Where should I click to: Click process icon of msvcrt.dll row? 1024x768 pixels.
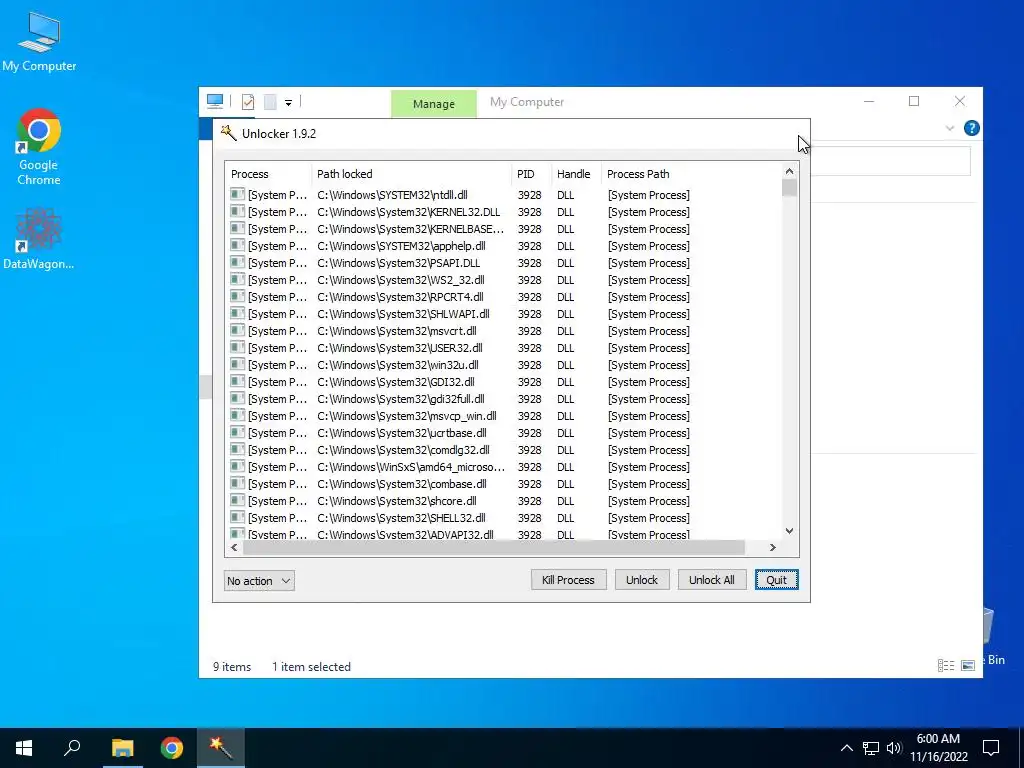tap(237, 330)
